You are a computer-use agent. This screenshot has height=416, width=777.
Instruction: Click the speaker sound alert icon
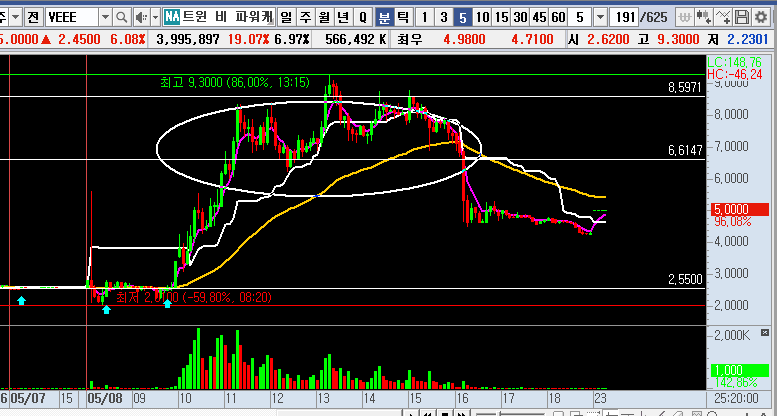tap(141, 18)
